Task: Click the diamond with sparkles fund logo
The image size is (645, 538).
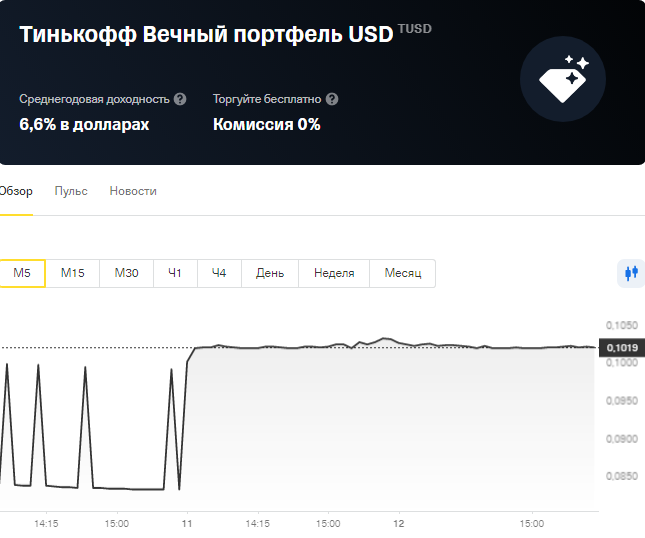Action: pyautogui.click(x=563, y=79)
